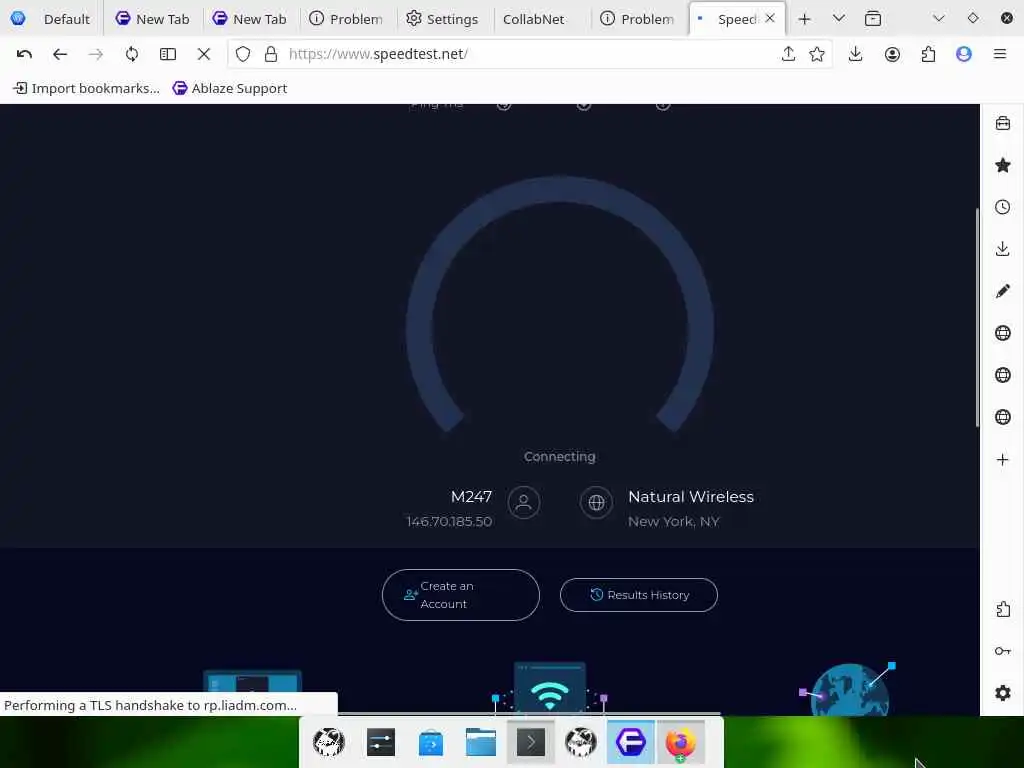Toggle the sidebar panel icon
This screenshot has width=1024, height=768.
point(168,54)
